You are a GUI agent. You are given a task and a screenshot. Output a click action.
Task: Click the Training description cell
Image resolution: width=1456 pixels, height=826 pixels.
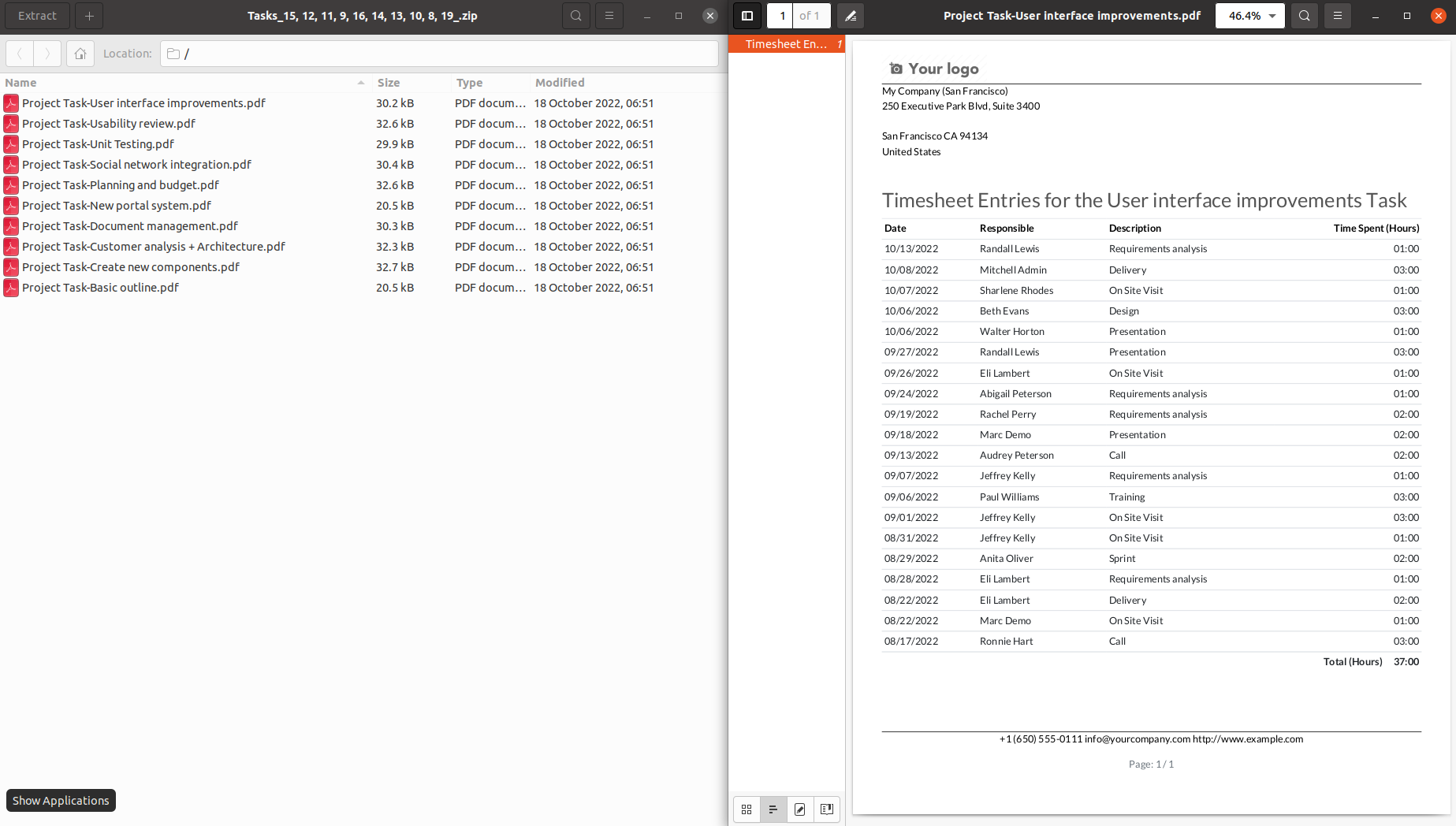[x=1126, y=497]
